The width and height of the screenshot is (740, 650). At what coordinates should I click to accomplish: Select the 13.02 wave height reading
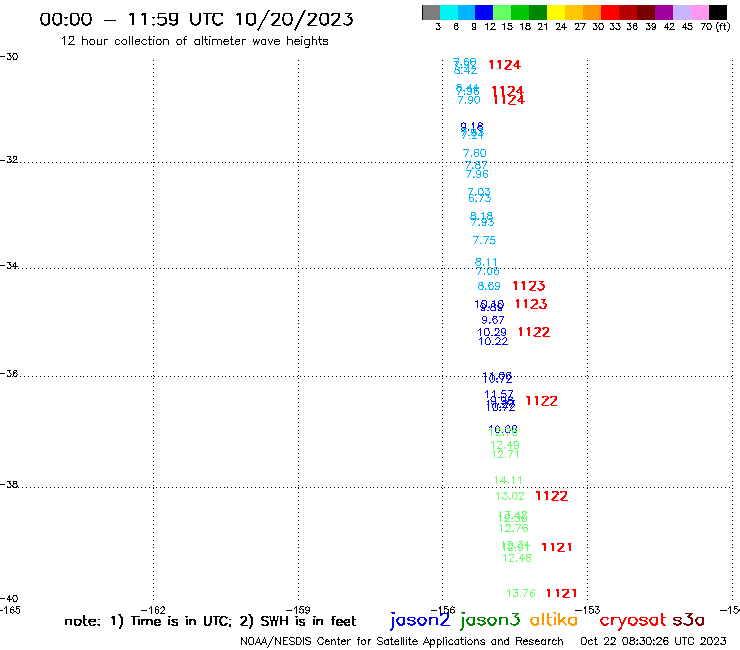point(510,496)
